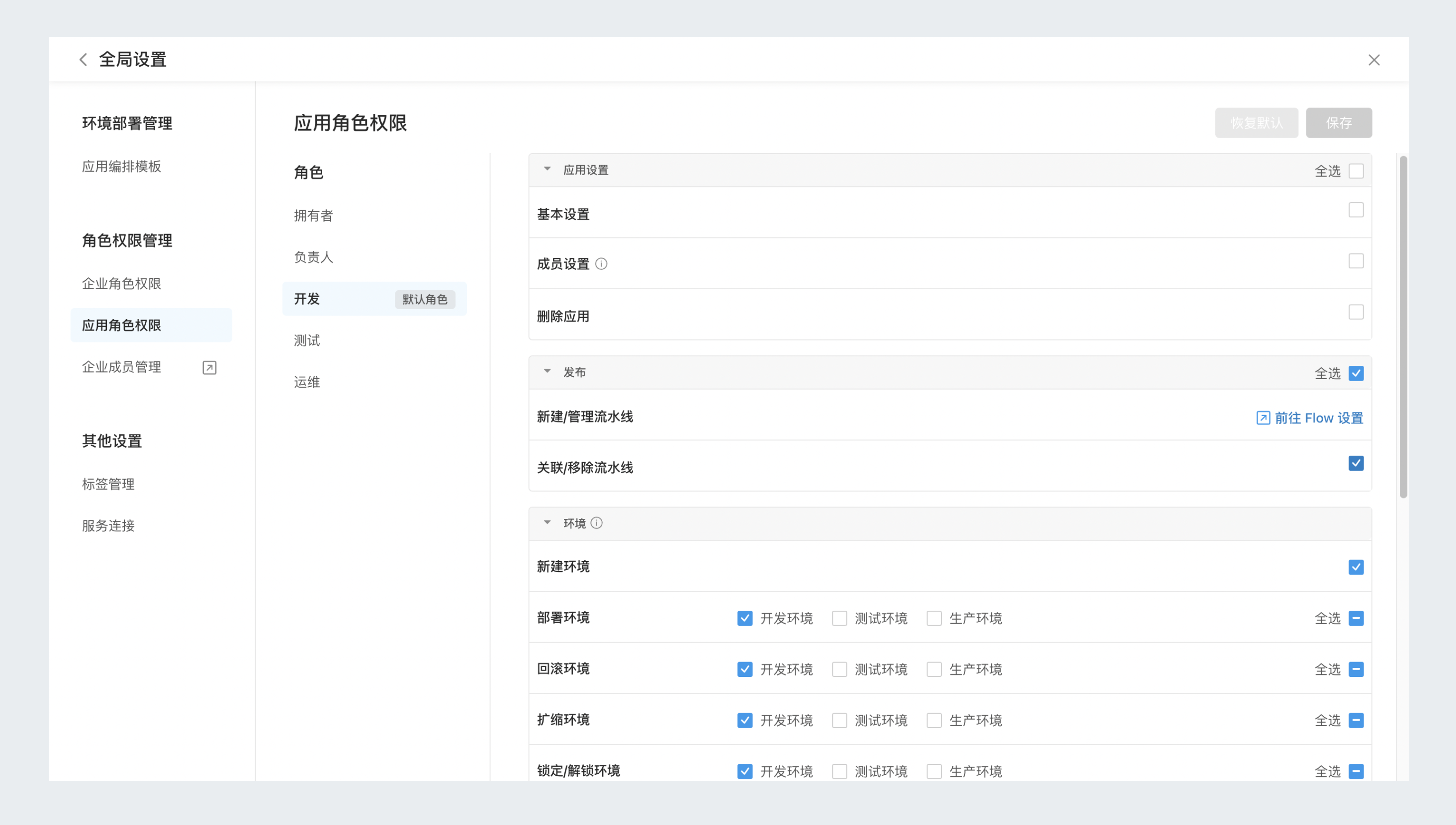
Task: Uncheck 全选 in the 发布 section
Action: (1356, 373)
